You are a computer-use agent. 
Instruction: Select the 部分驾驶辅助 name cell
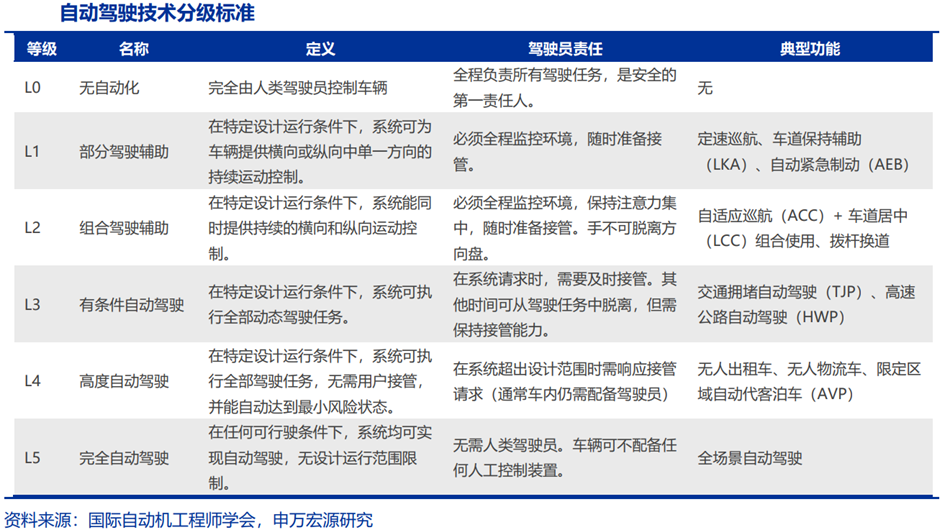point(124,152)
